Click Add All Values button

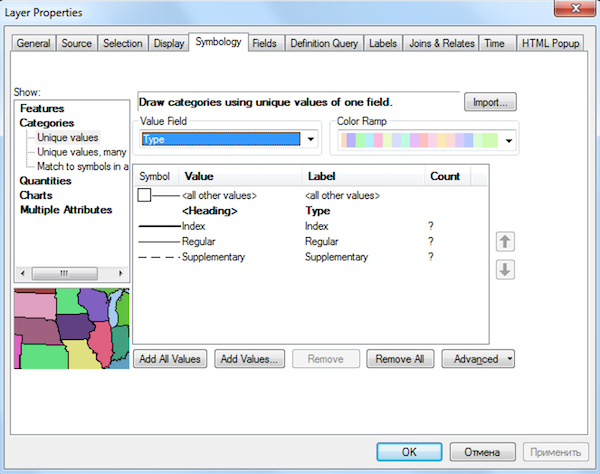point(170,359)
